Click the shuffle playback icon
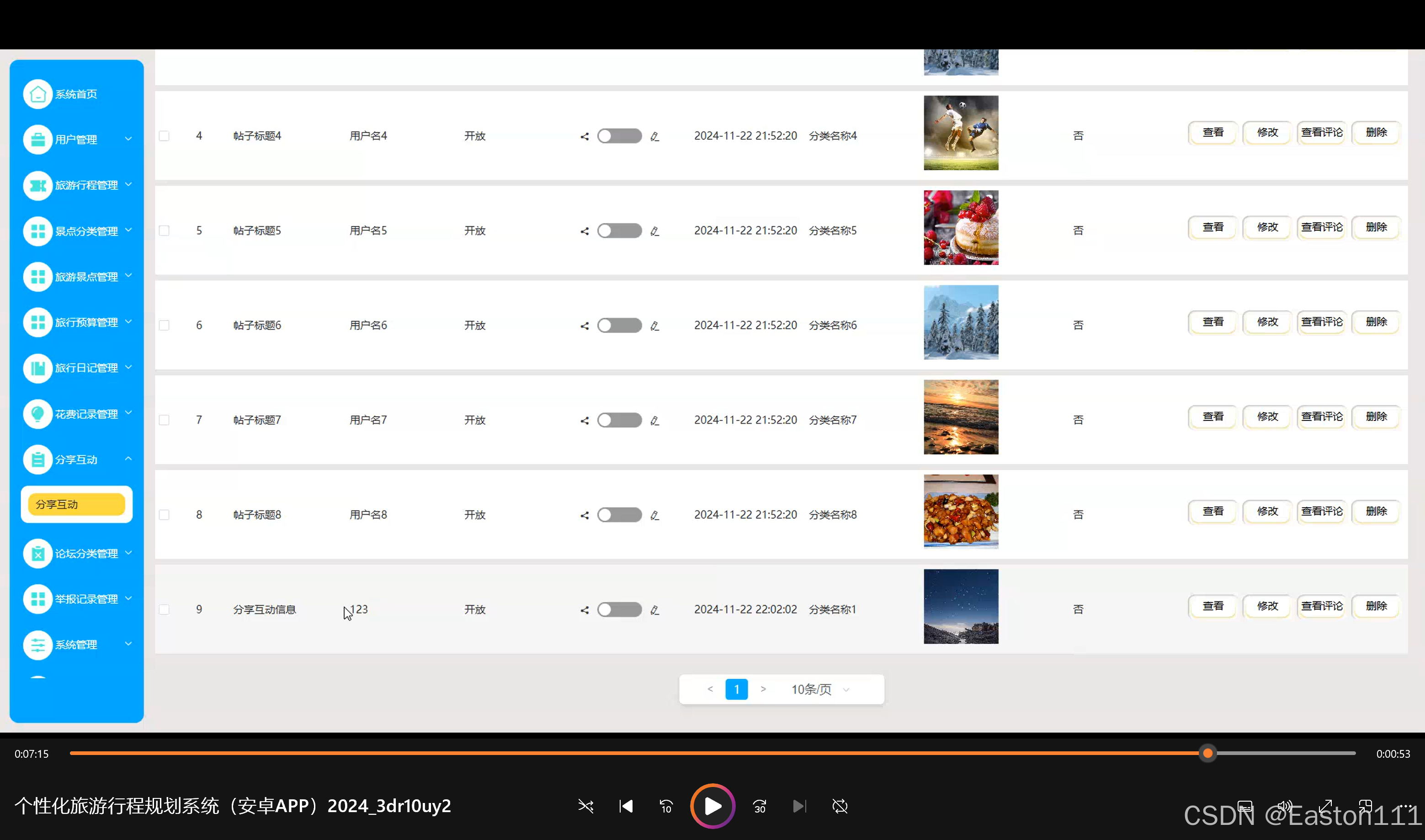The width and height of the screenshot is (1425, 840). pyautogui.click(x=586, y=806)
